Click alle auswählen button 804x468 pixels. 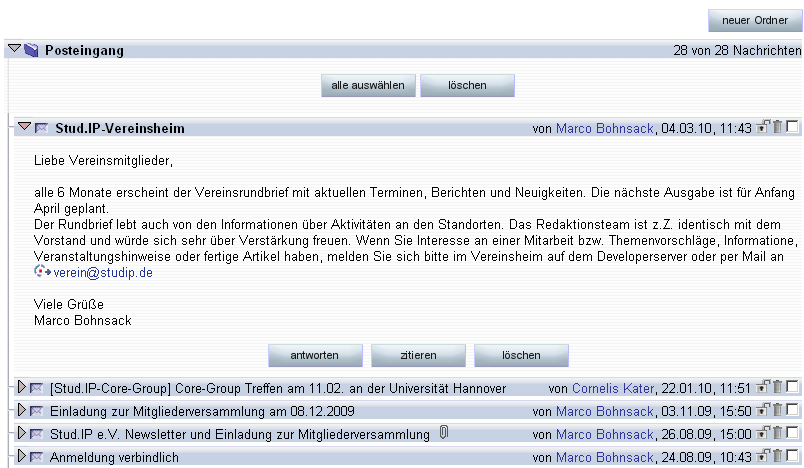click(368, 86)
